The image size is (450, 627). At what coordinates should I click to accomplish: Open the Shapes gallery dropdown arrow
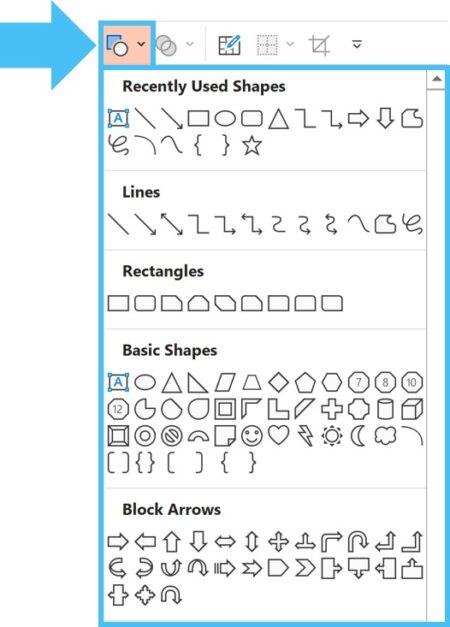(141, 44)
